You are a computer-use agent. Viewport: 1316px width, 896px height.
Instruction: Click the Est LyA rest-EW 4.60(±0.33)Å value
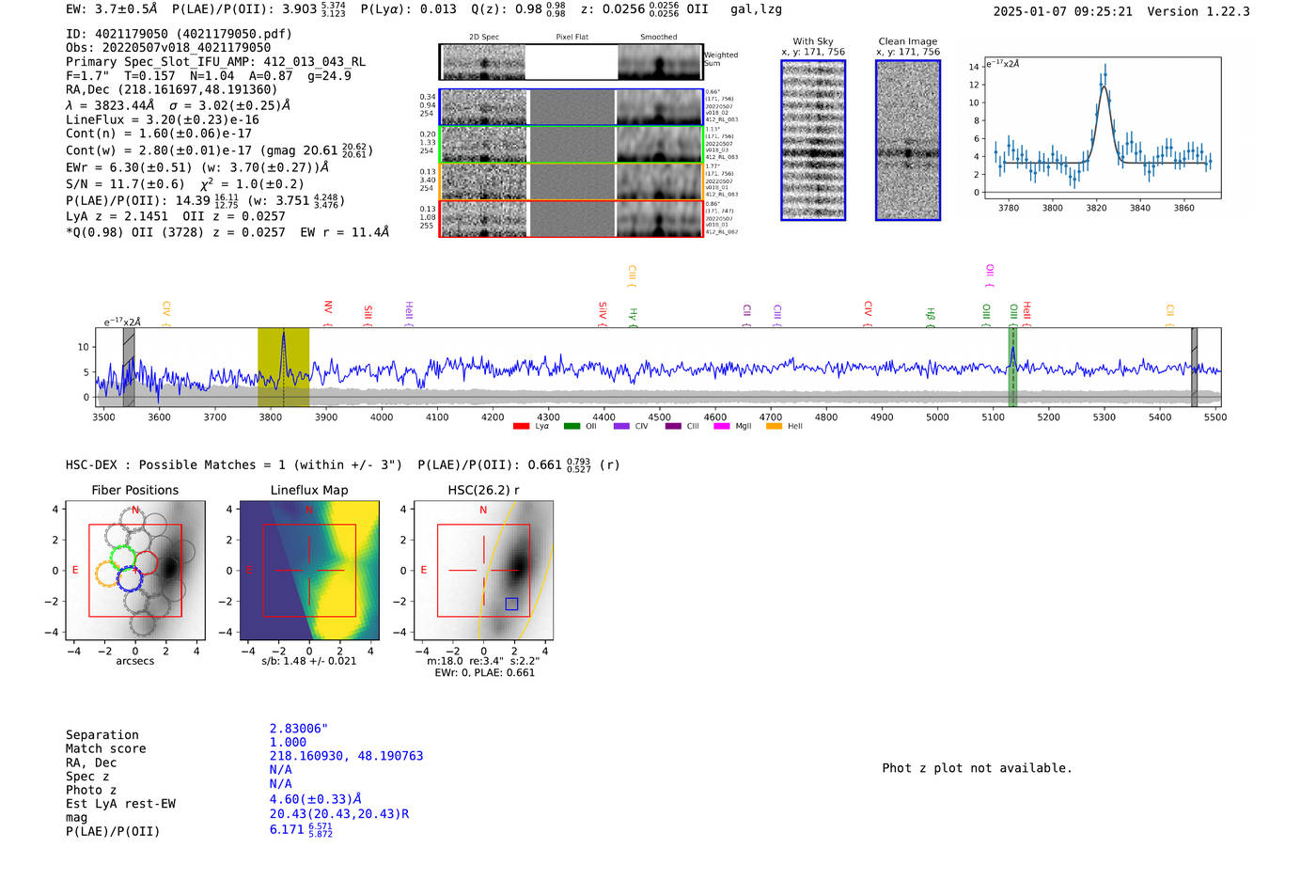tap(316, 799)
